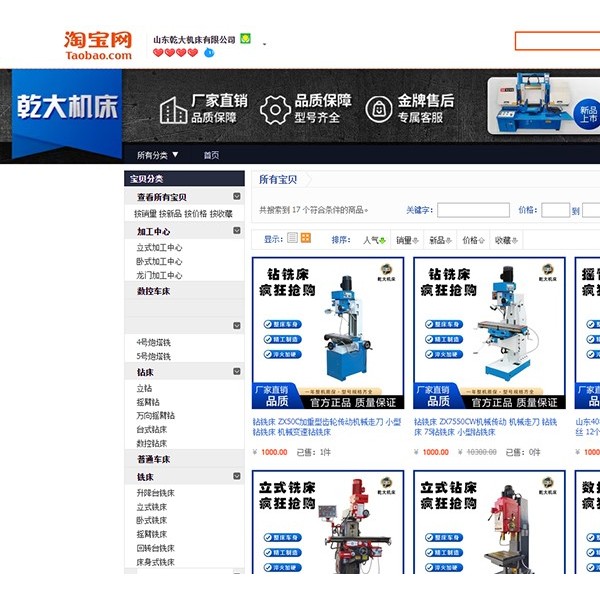Click the 按新品 sort link in sidebar

[x=171, y=214]
